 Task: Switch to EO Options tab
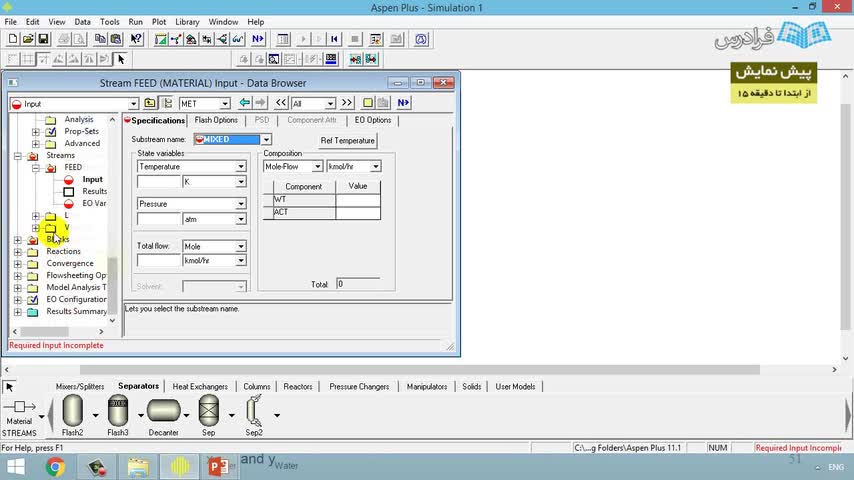[x=373, y=120]
